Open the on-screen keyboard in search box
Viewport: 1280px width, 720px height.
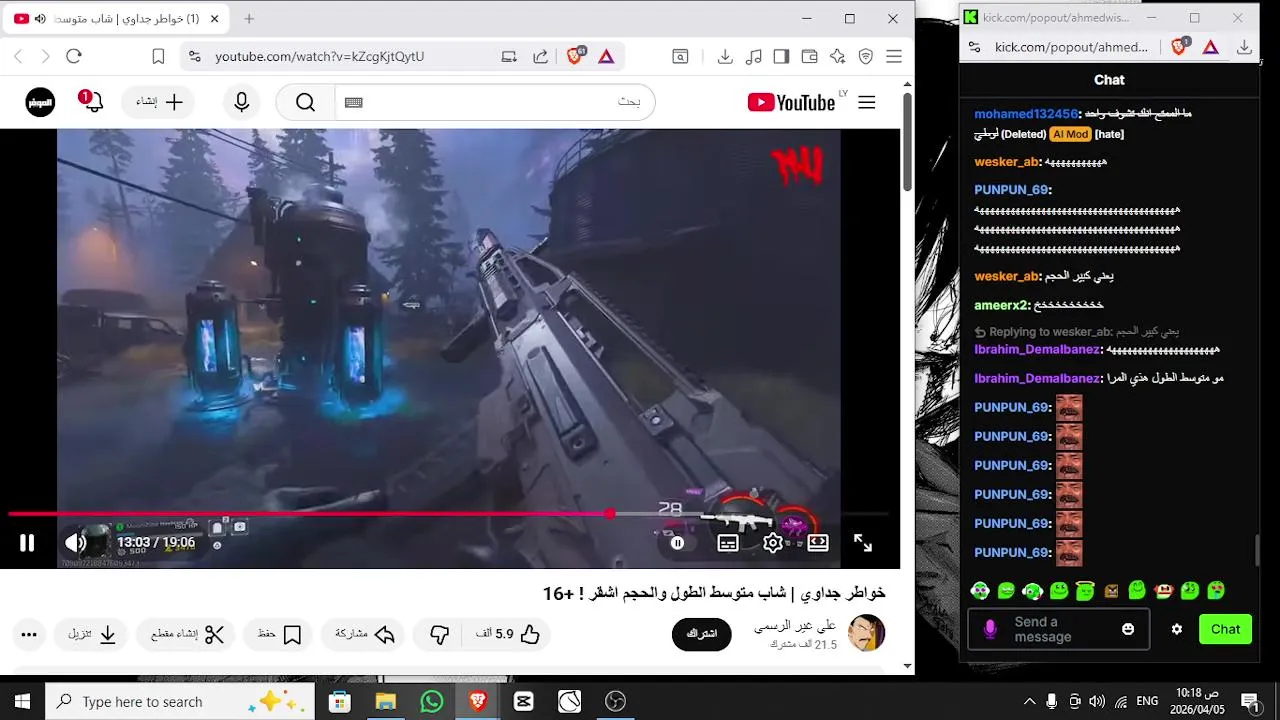[x=353, y=102]
